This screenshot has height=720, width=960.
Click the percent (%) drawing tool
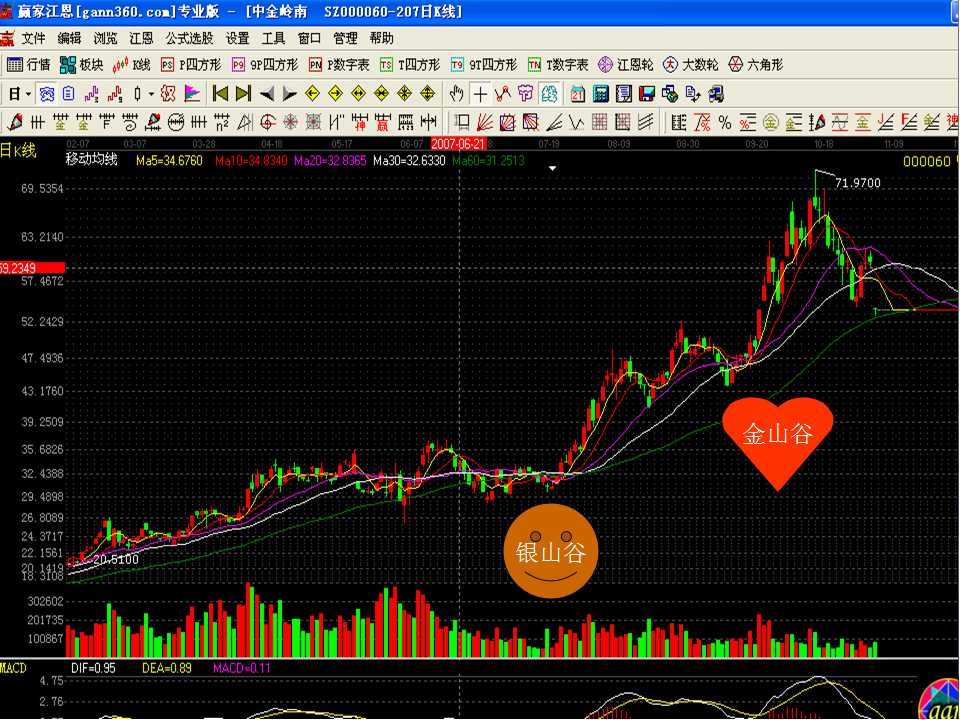click(x=724, y=123)
